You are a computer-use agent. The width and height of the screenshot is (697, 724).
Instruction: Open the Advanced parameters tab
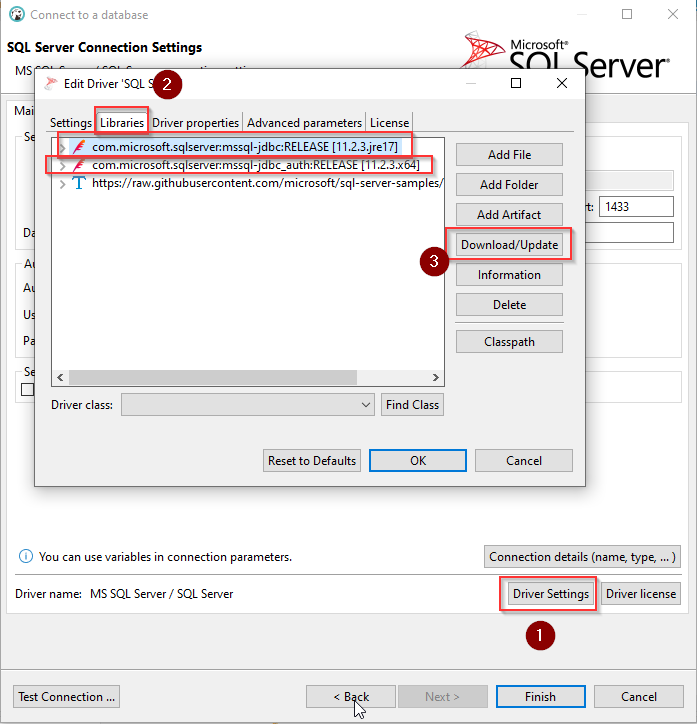pos(304,123)
